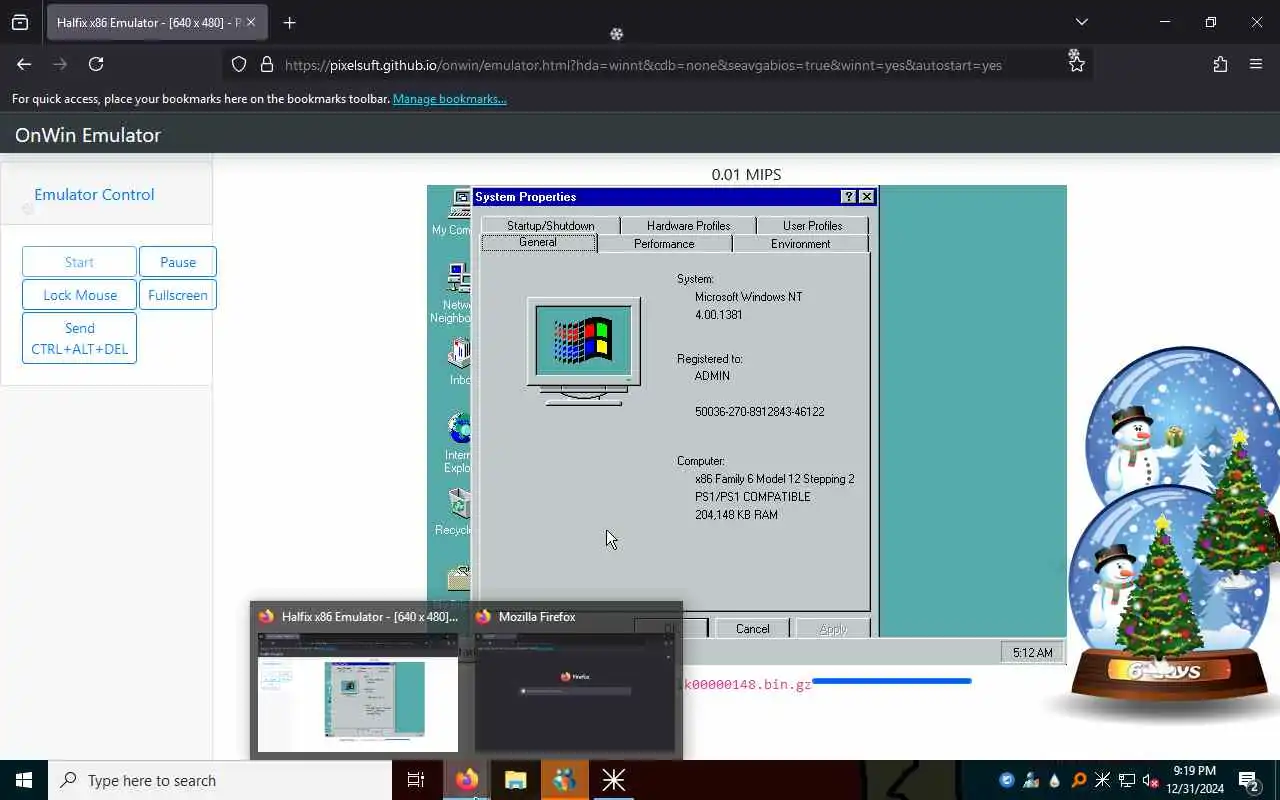Expand the list all tabs chevron
This screenshot has height=800, width=1280.
click(1081, 22)
